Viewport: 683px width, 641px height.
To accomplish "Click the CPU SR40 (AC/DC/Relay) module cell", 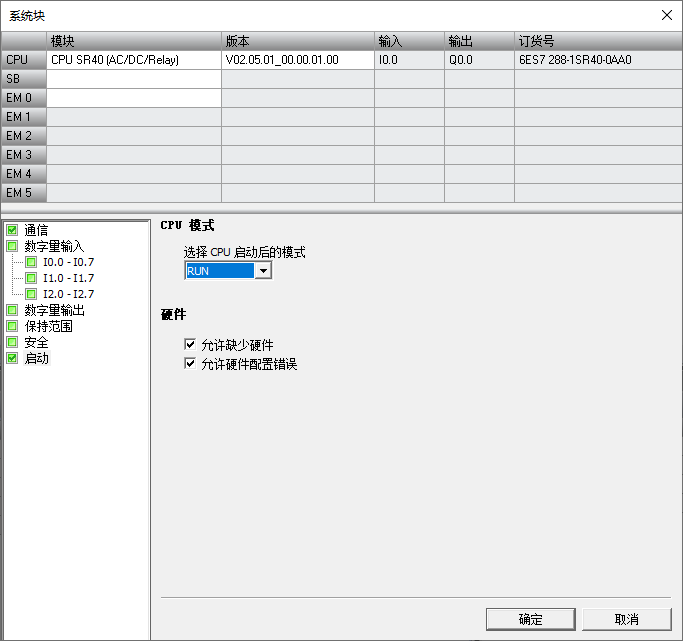I will (134, 60).
